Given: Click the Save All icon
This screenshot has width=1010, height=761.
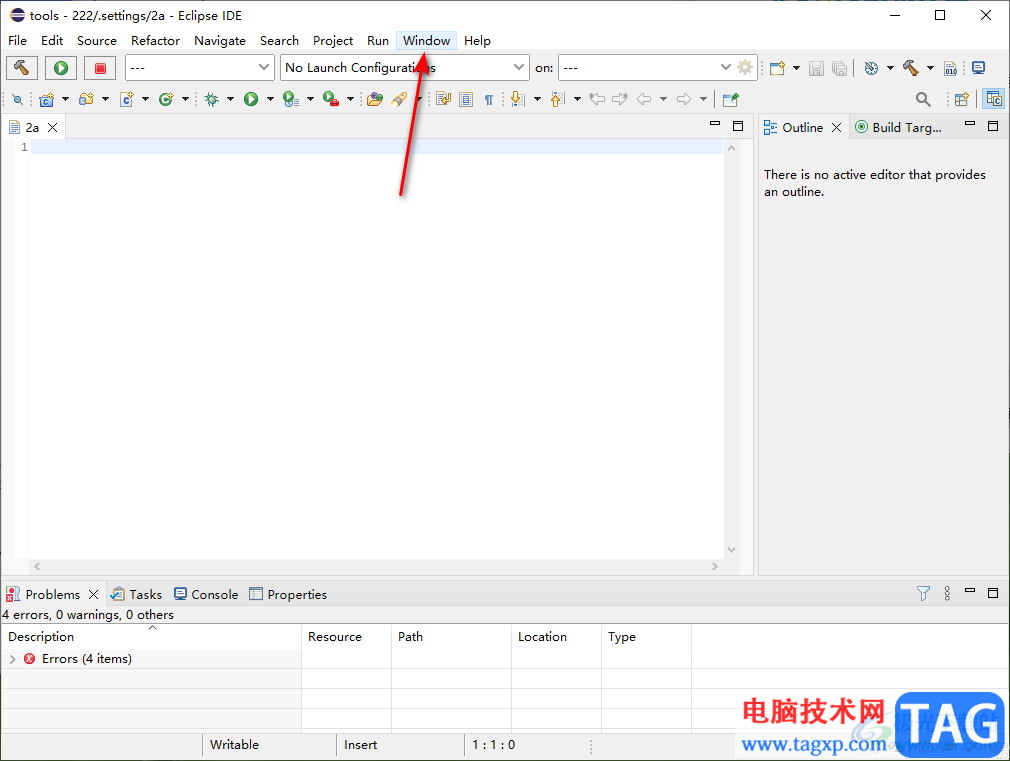Looking at the screenshot, I should tap(839, 68).
